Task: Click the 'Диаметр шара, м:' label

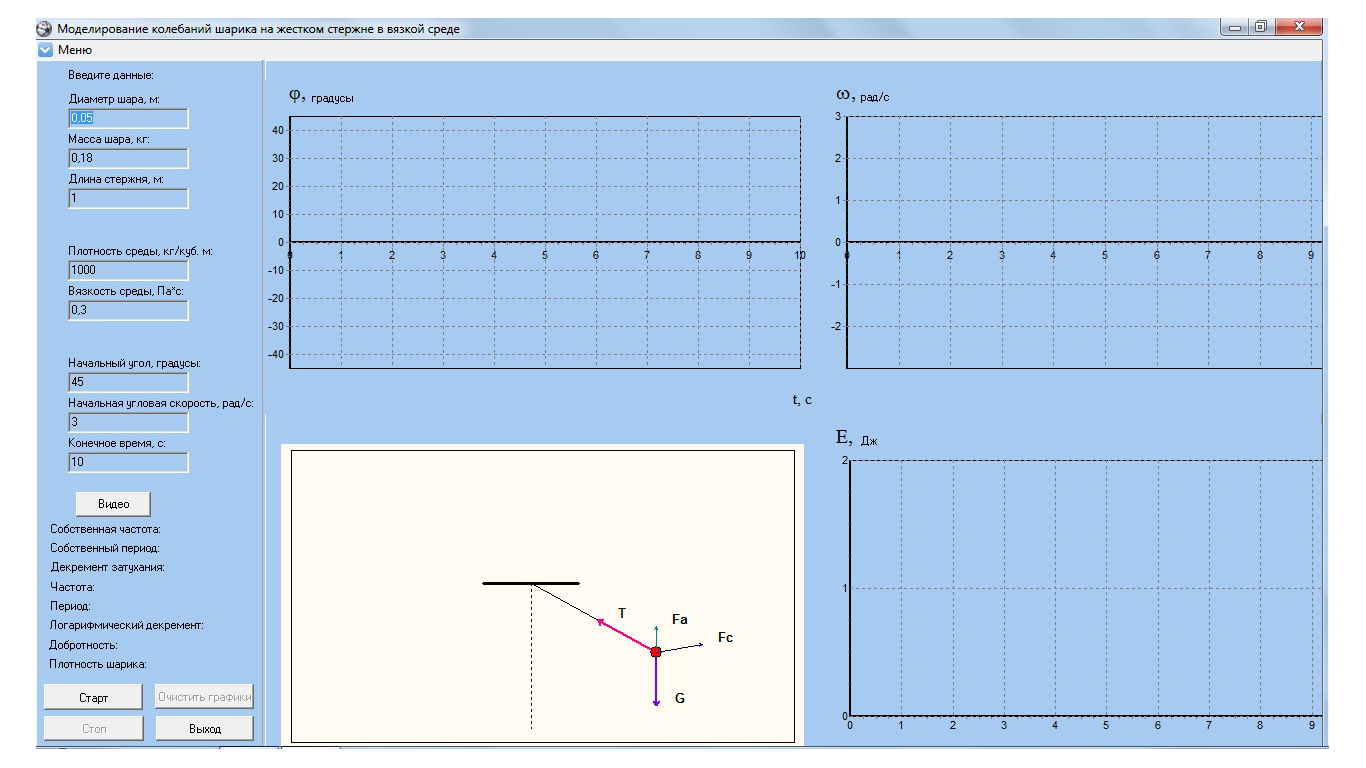Action: click(x=114, y=100)
